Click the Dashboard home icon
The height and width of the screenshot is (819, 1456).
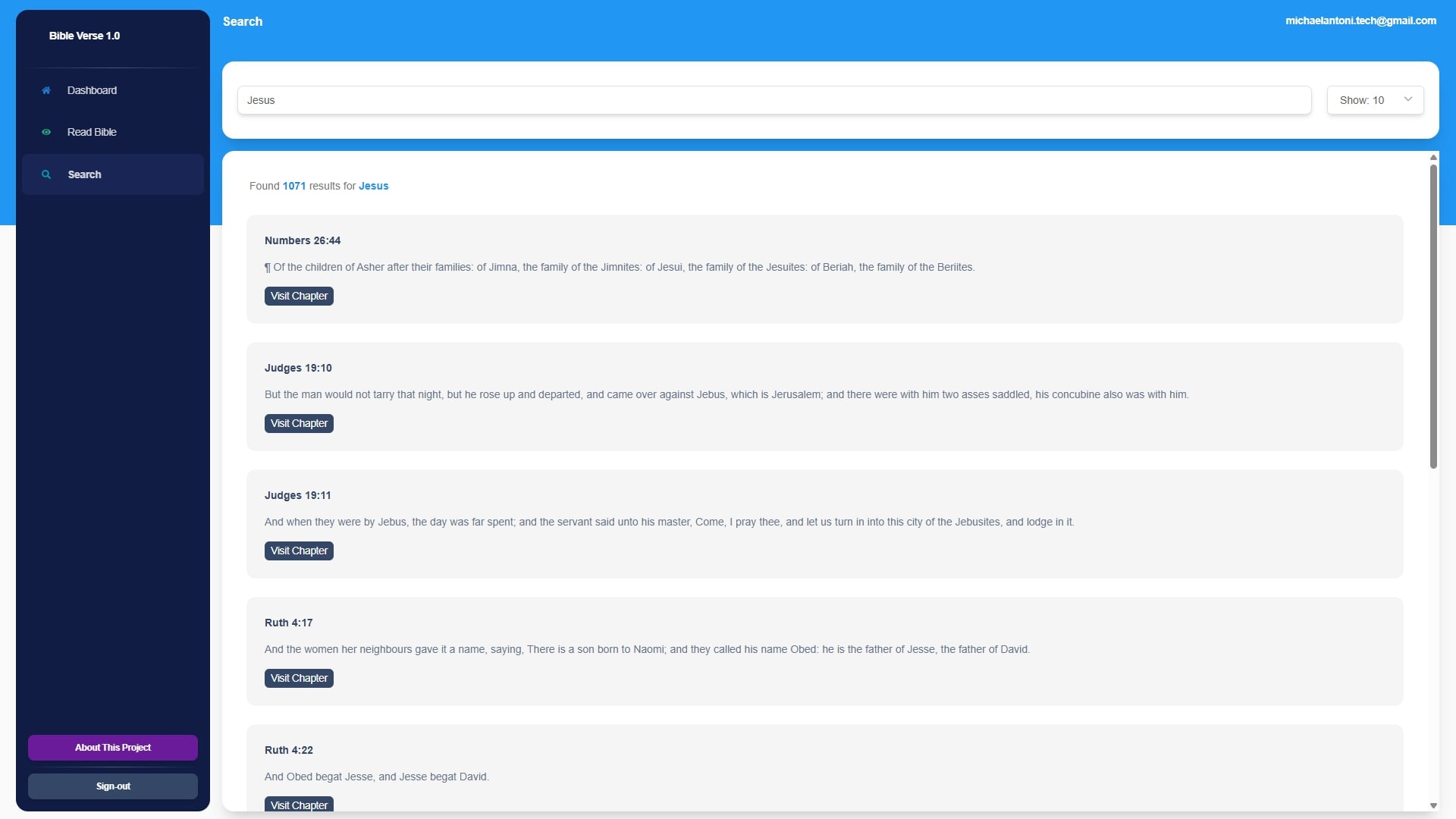[46, 90]
